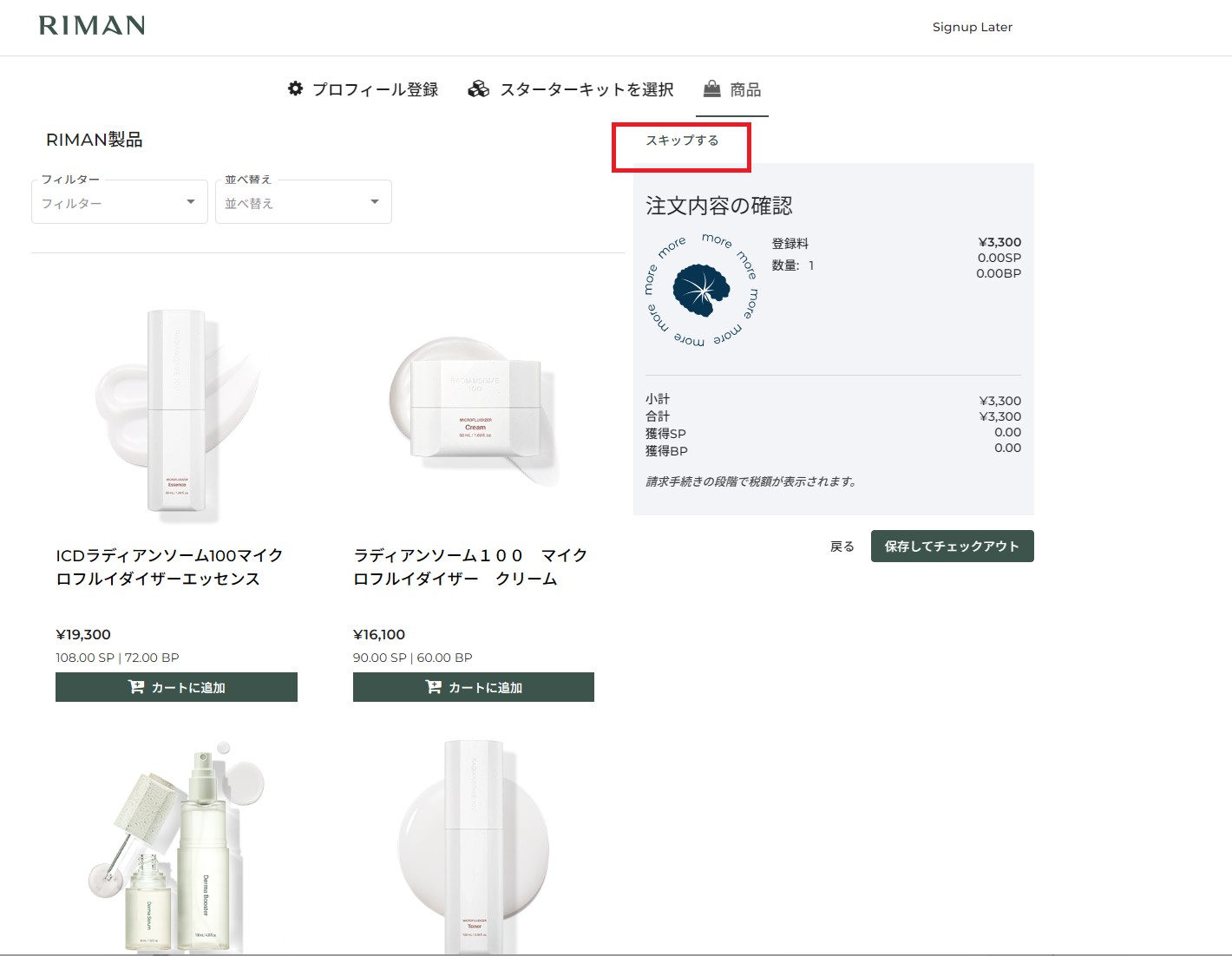Image resolution: width=1232 pixels, height=956 pixels.
Task: Open the プロフィール登録 step tab
Action: (x=364, y=89)
